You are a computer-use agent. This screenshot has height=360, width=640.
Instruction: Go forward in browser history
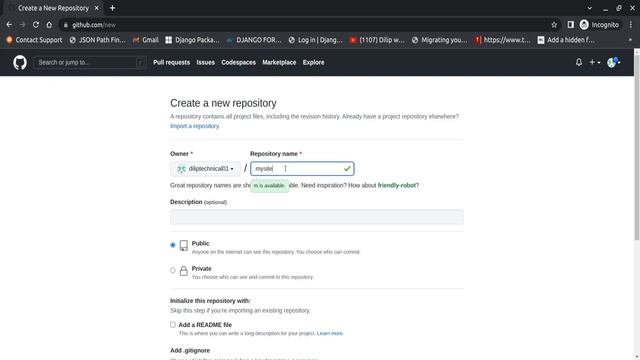[22, 25]
